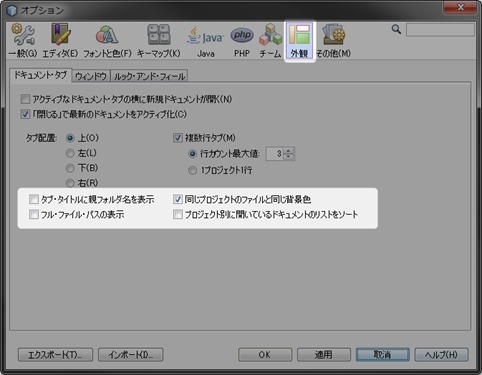482x375 pixels.
Task: Select tab placement 左(L)
Action: pos(70,153)
